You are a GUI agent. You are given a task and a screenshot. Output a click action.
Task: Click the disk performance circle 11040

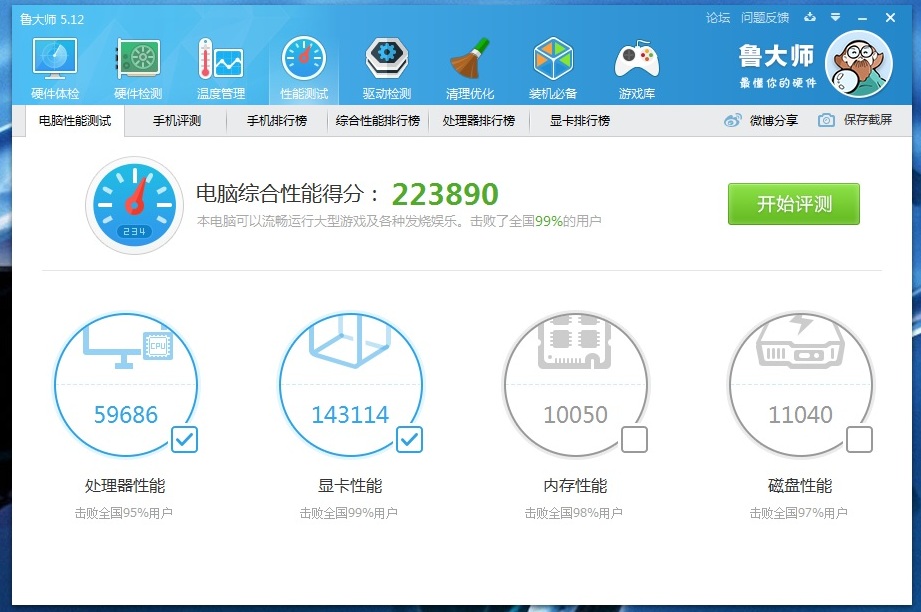(x=801, y=385)
